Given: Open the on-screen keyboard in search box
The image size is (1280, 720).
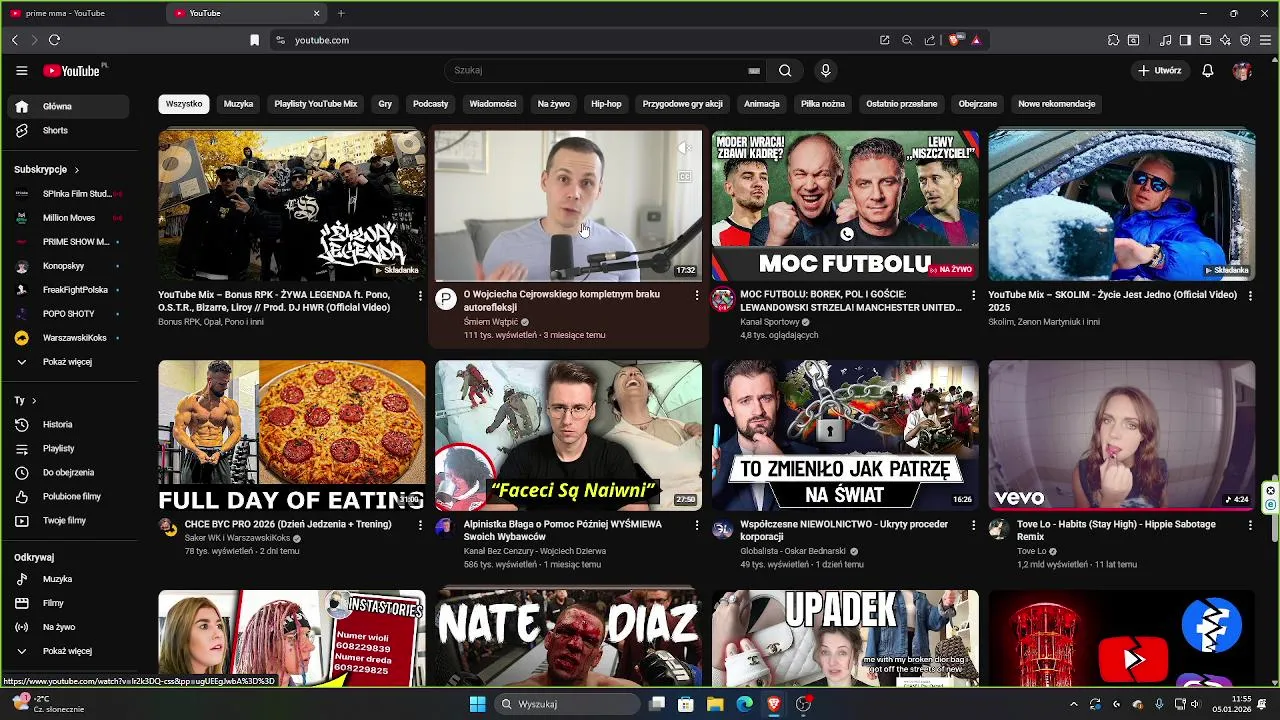Looking at the screenshot, I should click(754, 71).
